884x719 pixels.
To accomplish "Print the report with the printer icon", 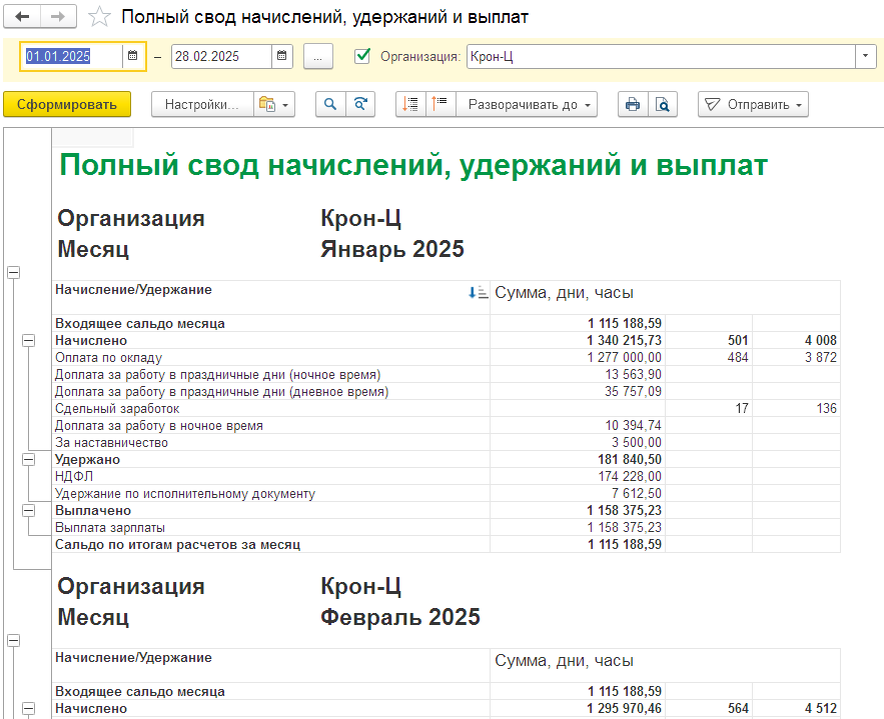I will coord(633,104).
